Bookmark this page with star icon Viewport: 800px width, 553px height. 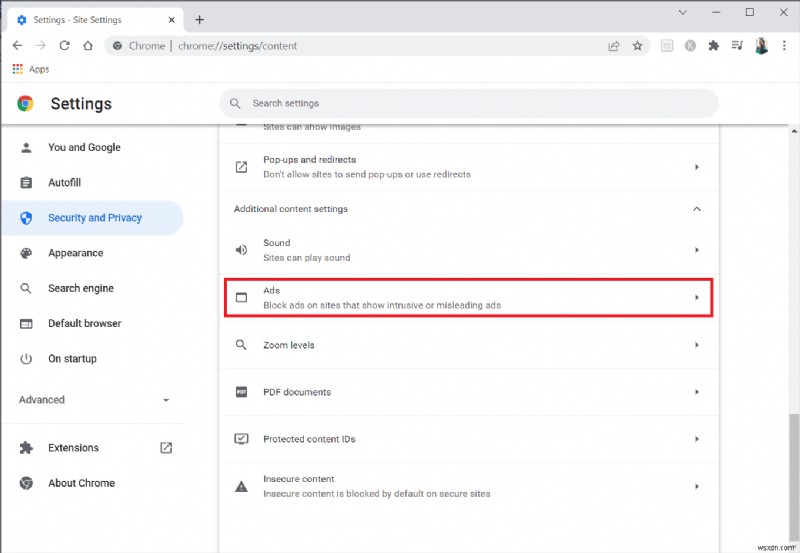coord(637,46)
